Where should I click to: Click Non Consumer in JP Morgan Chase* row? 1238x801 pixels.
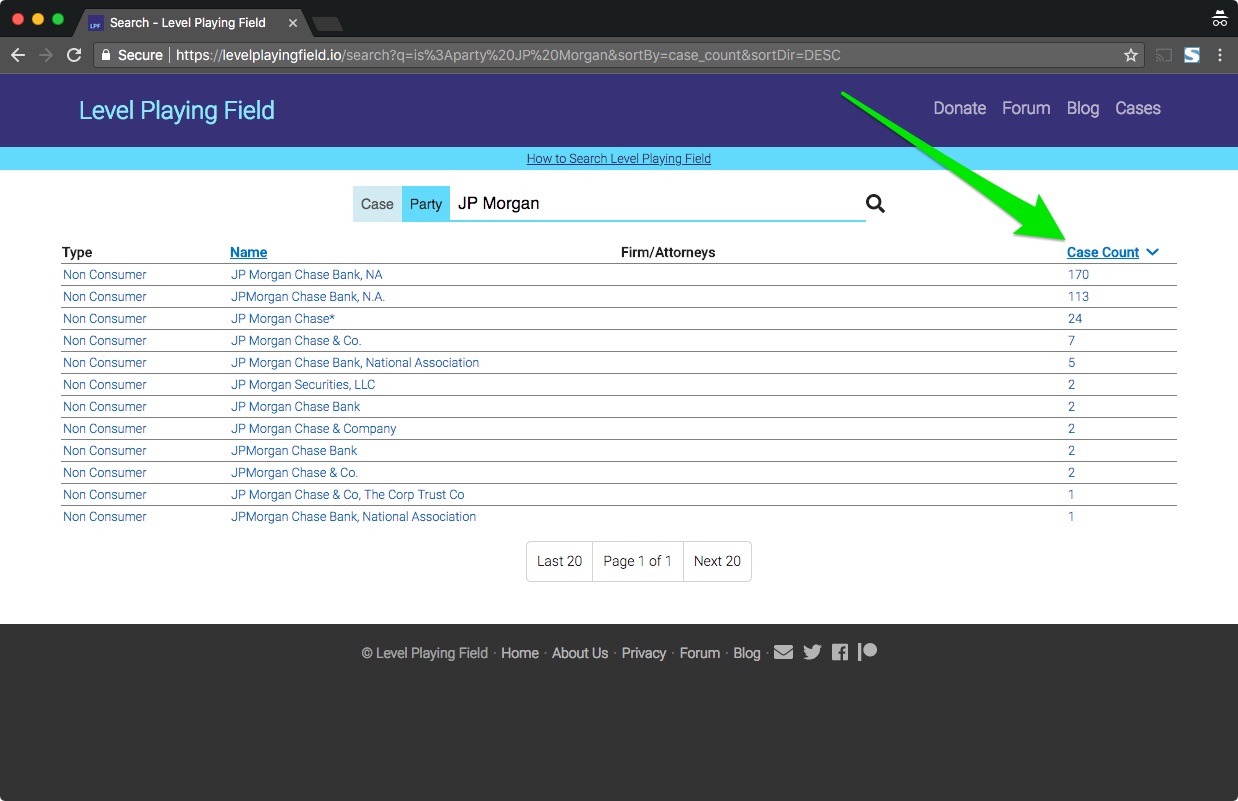(105, 318)
